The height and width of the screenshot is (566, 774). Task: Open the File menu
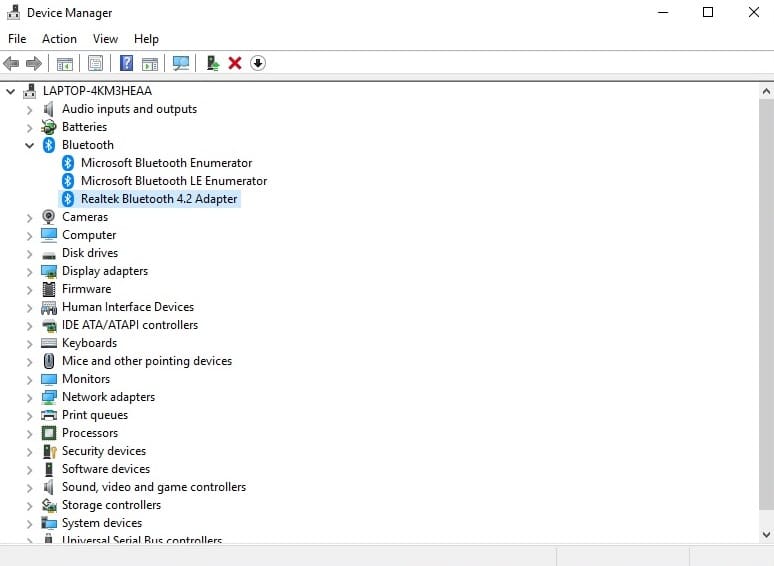pyautogui.click(x=17, y=39)
